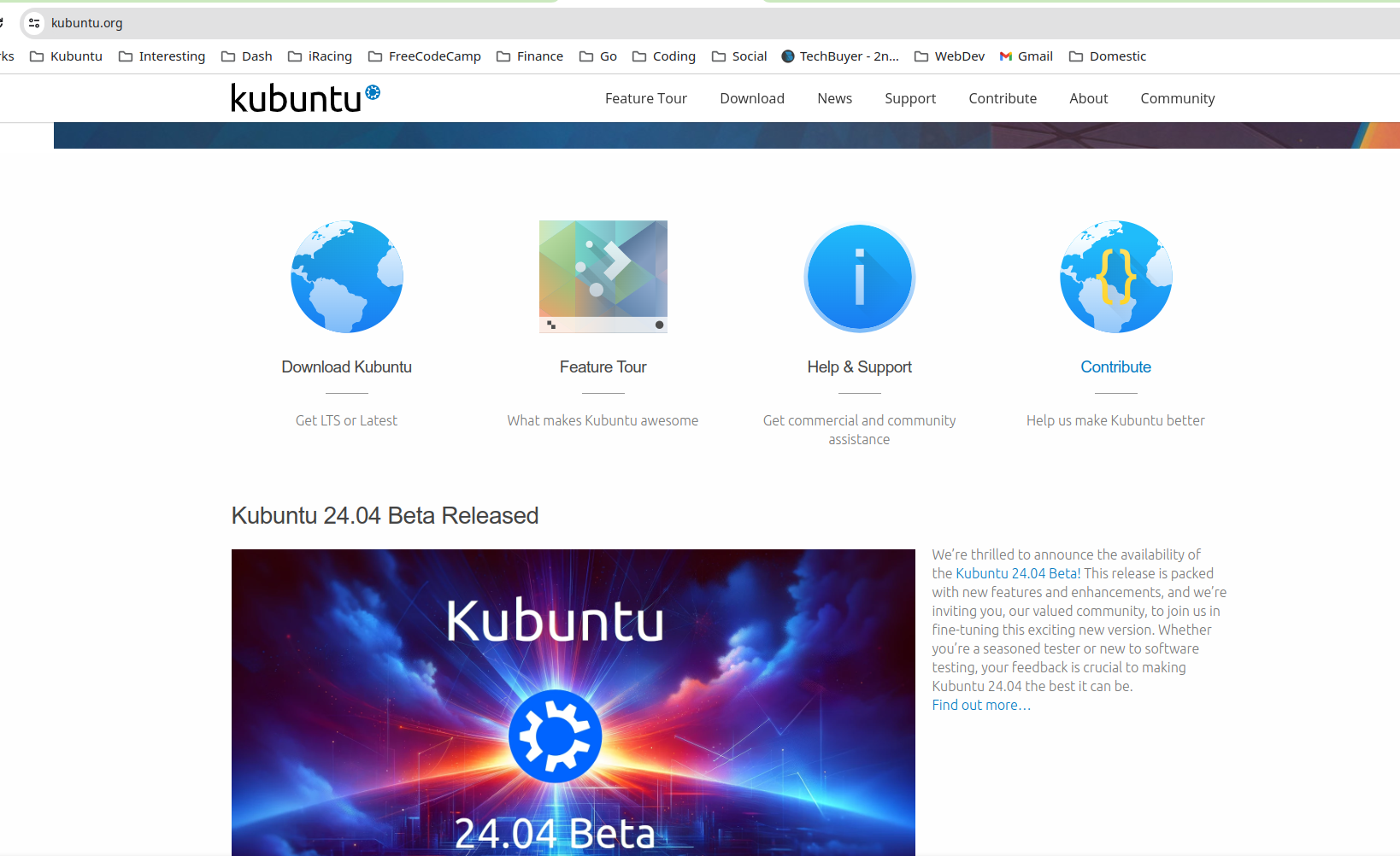Open the Social bookmarks folder

[739, 56]
